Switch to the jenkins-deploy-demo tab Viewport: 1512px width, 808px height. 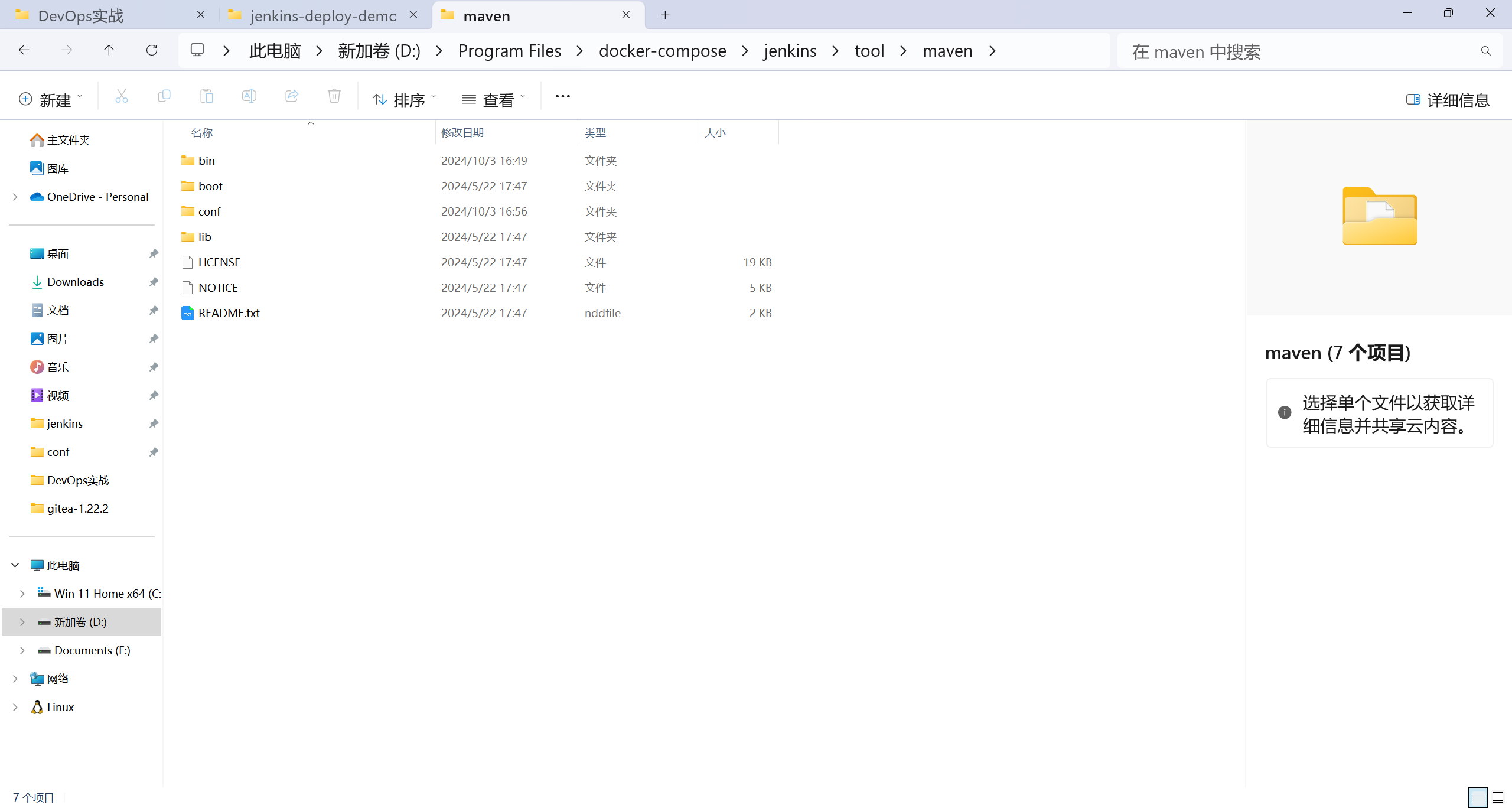pyautogui.click(x=322, y=16)
